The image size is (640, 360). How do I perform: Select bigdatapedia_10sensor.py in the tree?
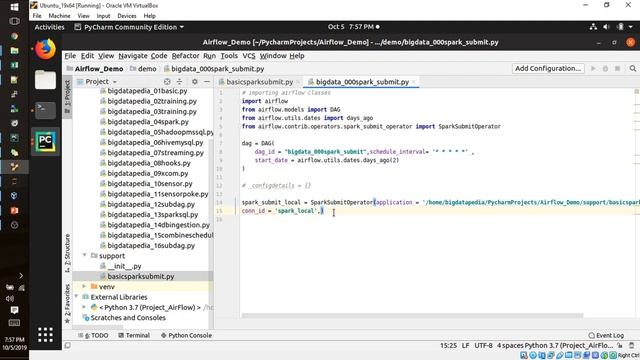coord(150,184)
